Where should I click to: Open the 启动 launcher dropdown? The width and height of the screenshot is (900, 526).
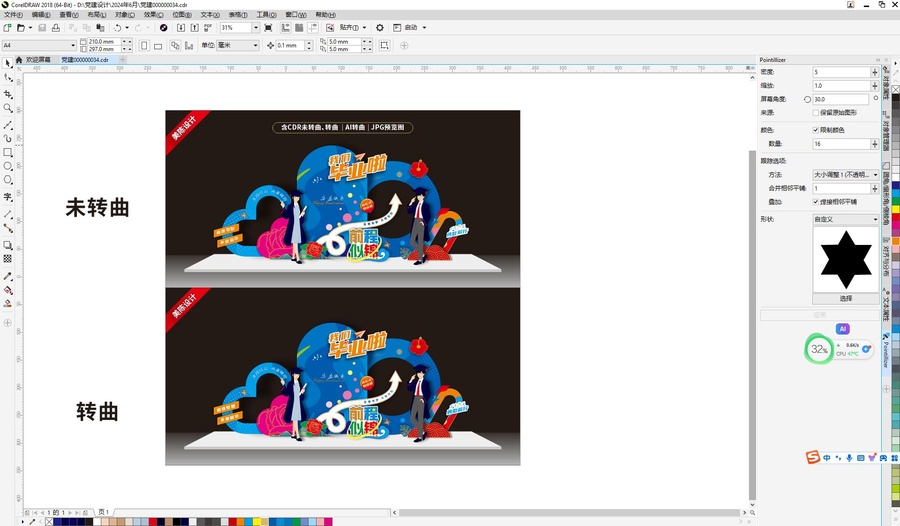point(424,28)
